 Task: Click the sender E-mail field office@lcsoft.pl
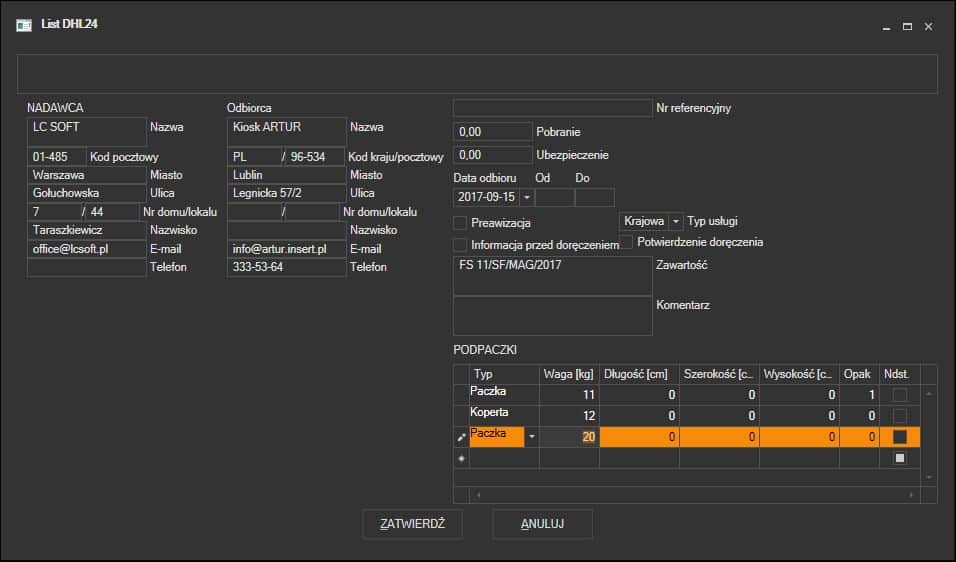[87, 249]
